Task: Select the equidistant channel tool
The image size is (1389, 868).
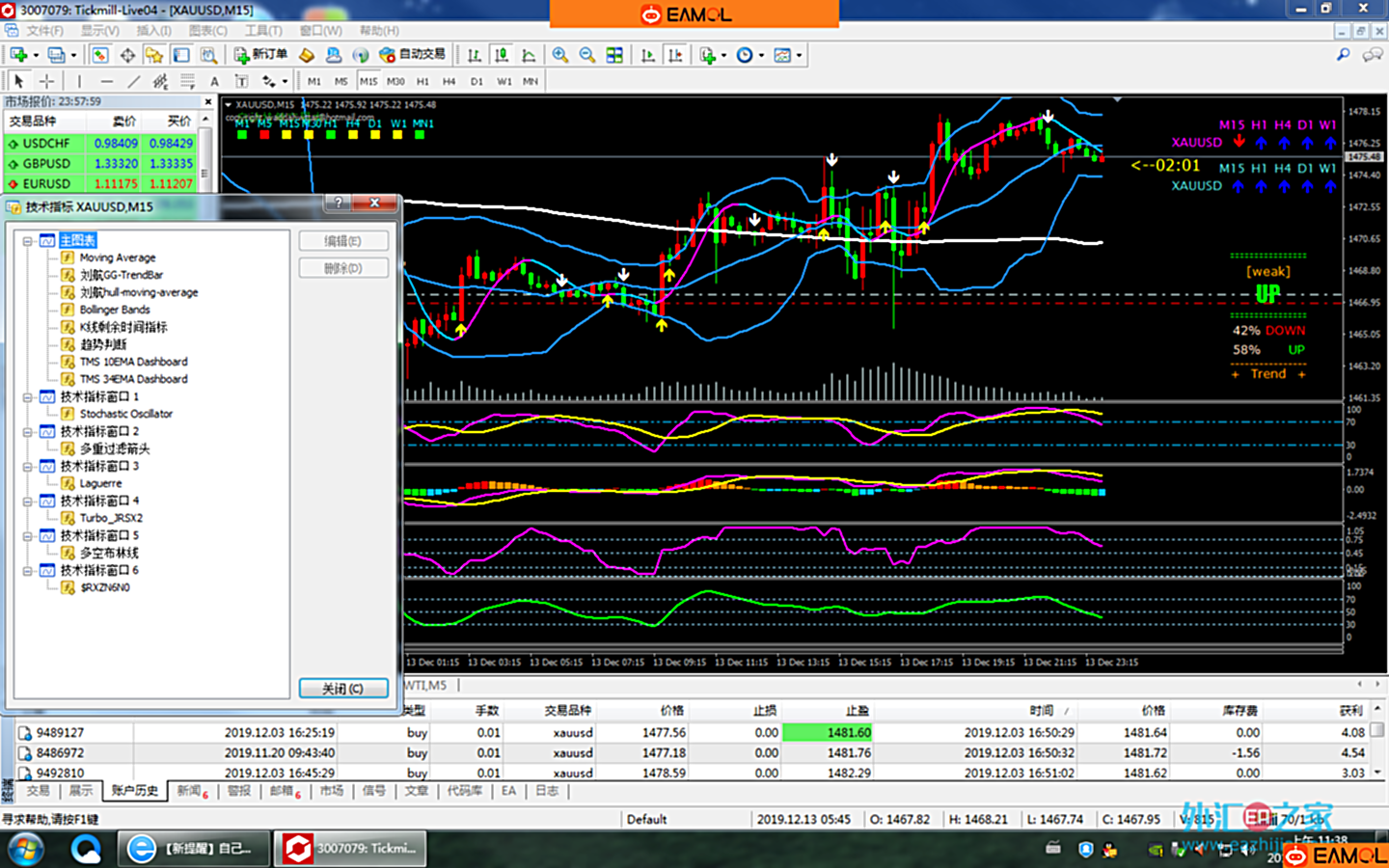Action: (160, 81)
